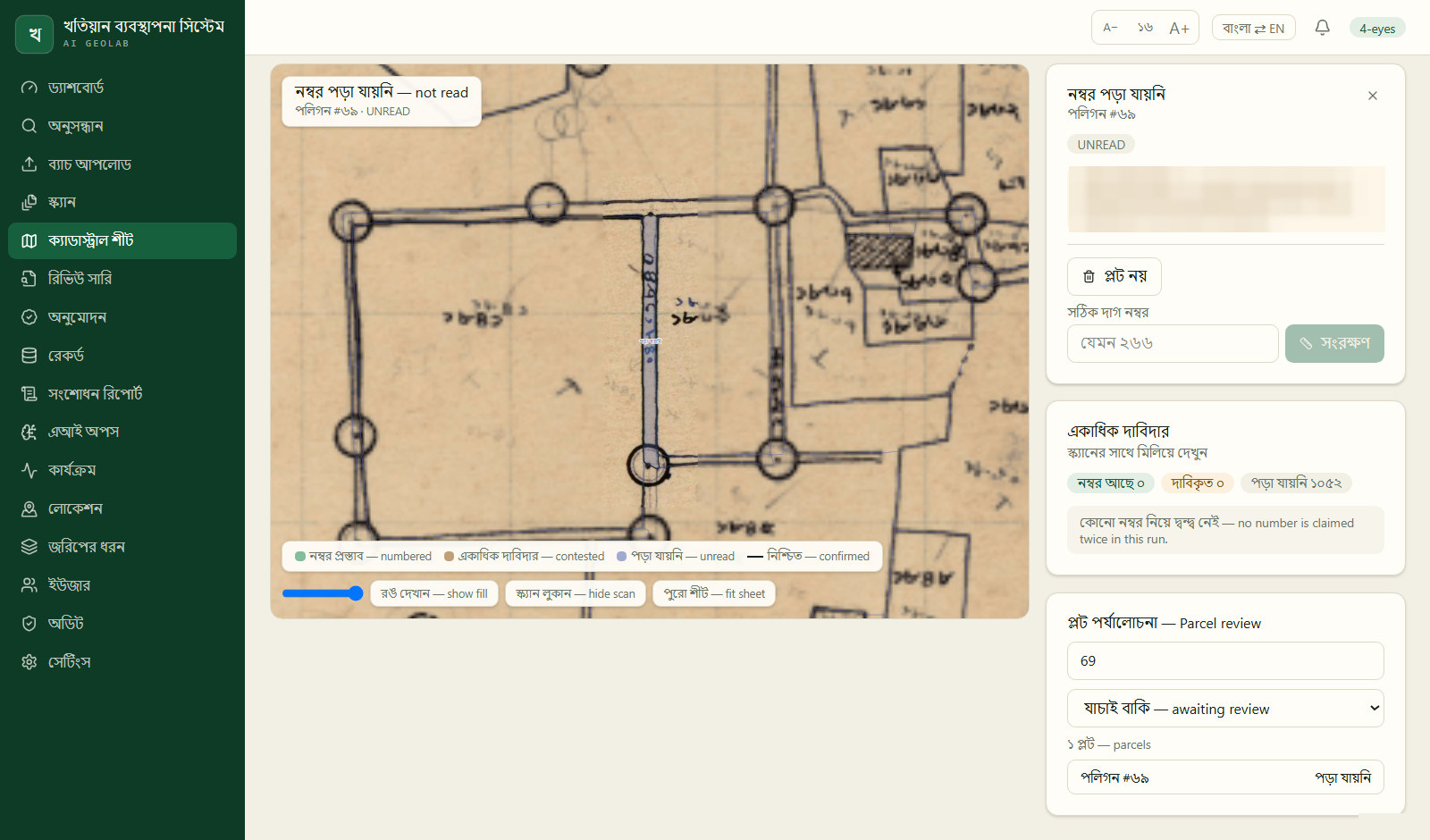Image resolution: width=1430 pixels, height=840 pixels.
Task: Open সেটিংস gear icon
Action: [29, 662]
